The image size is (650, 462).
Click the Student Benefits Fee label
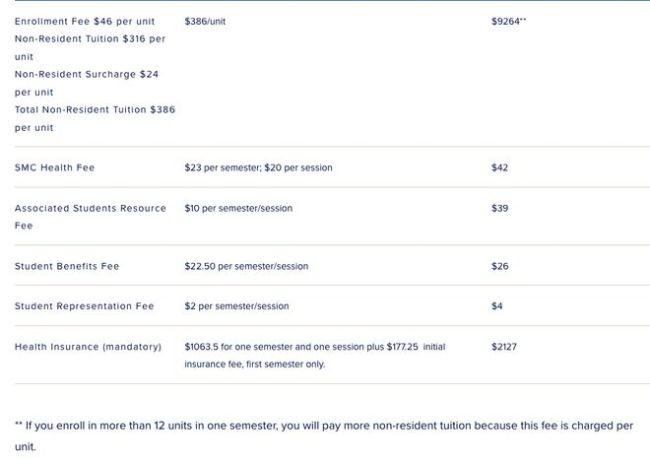[x=66, y=266]
